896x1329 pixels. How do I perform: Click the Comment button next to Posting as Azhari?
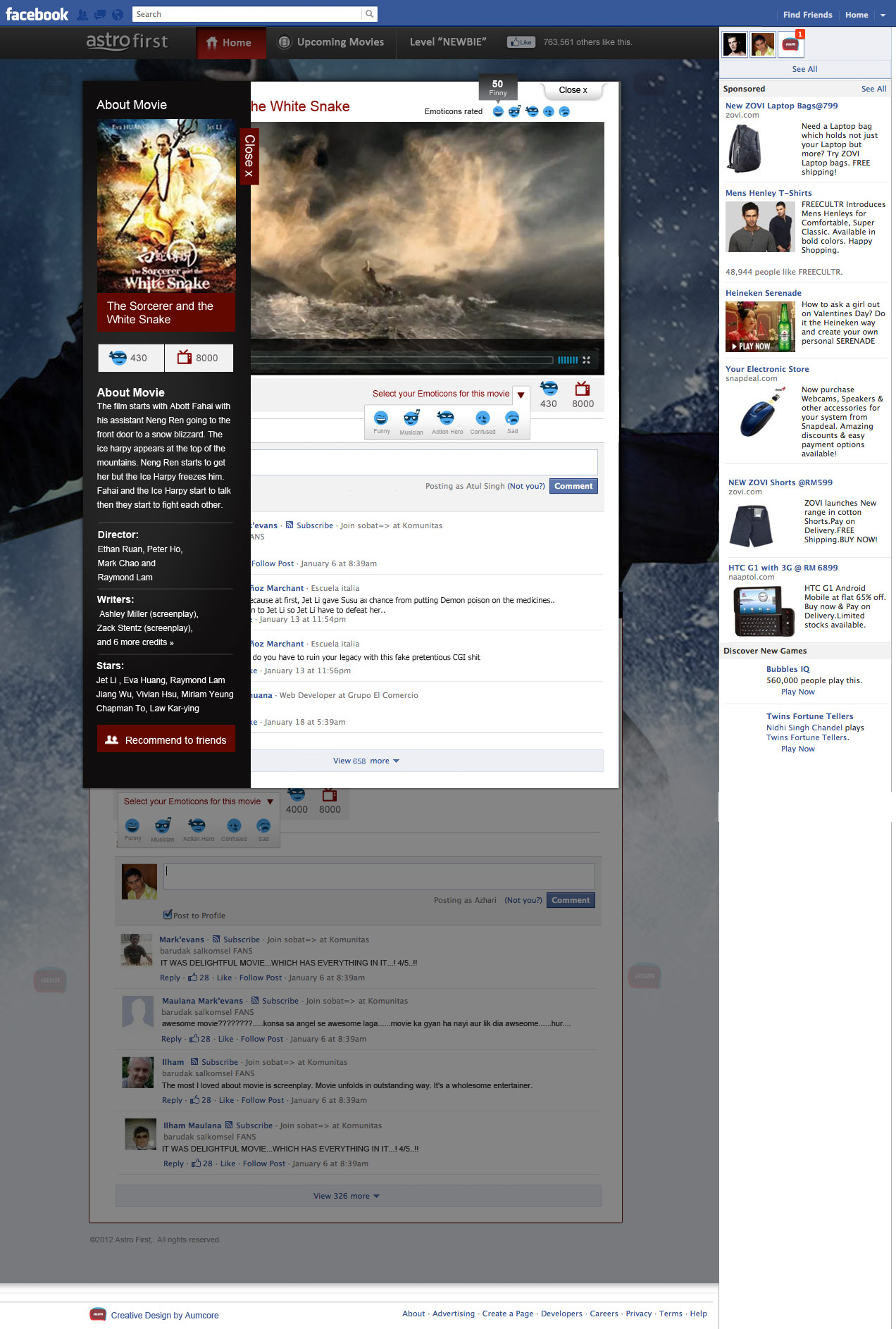pyautogui.click(x=571, y=900)
